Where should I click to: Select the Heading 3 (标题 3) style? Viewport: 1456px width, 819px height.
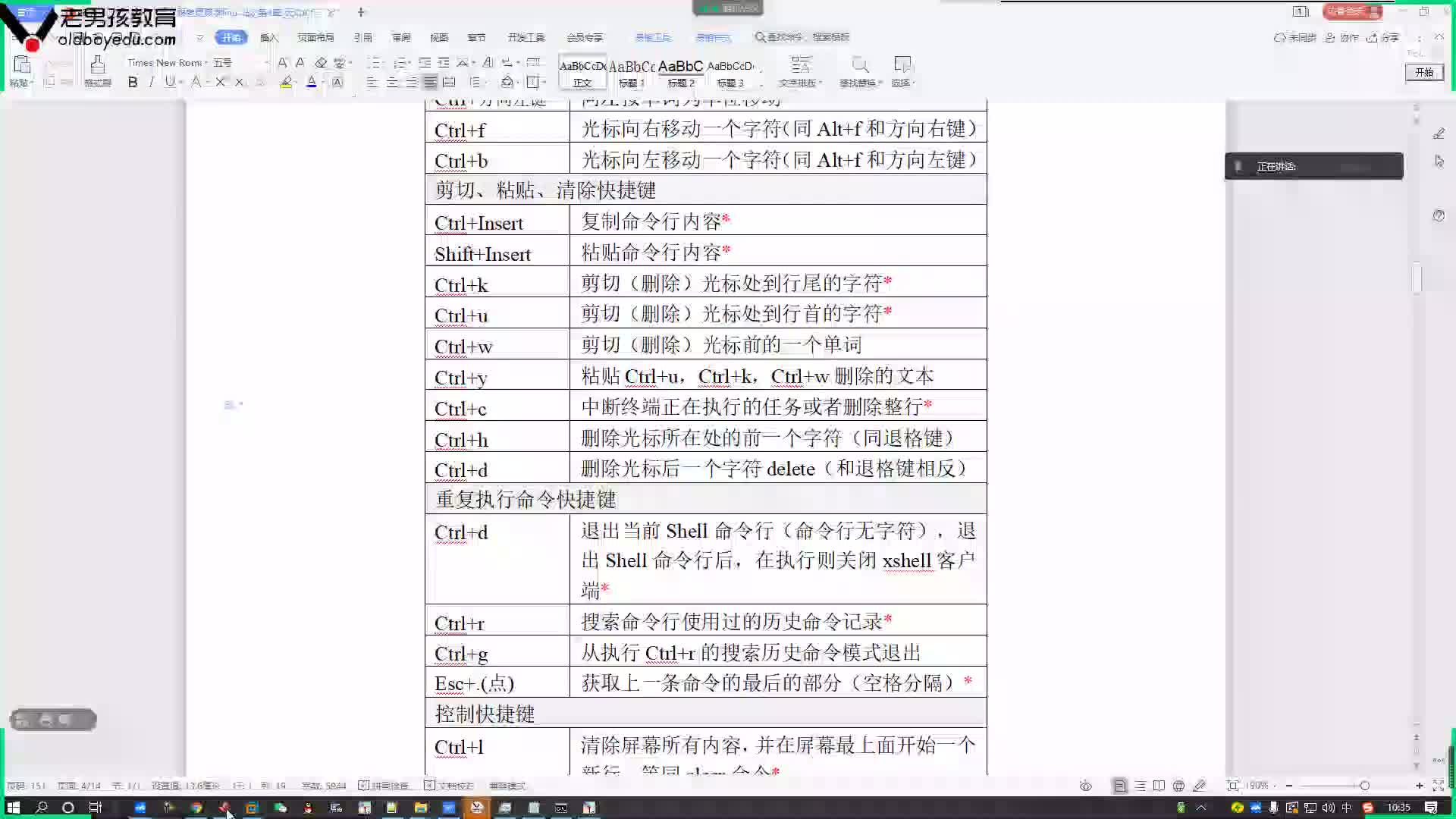click(x=730, y=73)
